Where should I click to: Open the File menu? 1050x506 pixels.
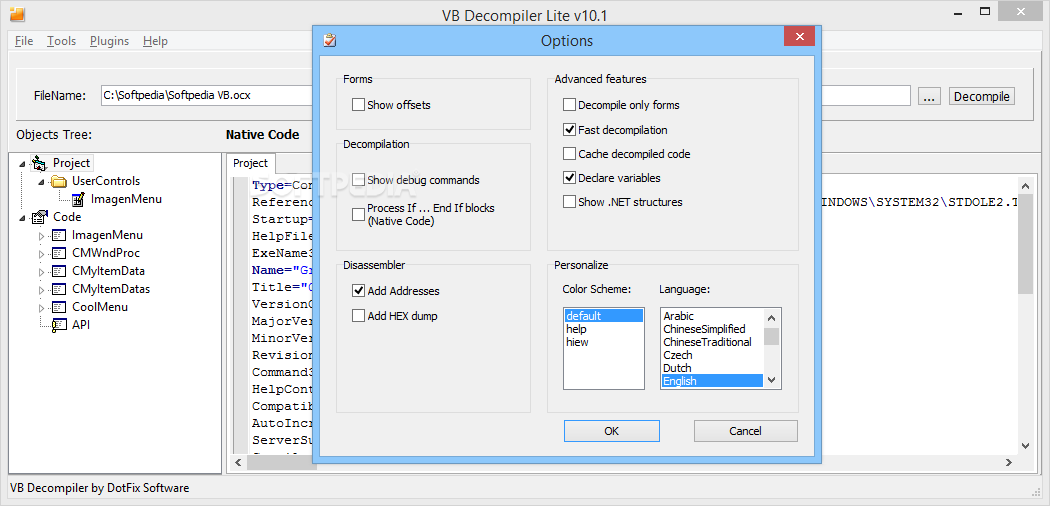[x=24, y=41]
